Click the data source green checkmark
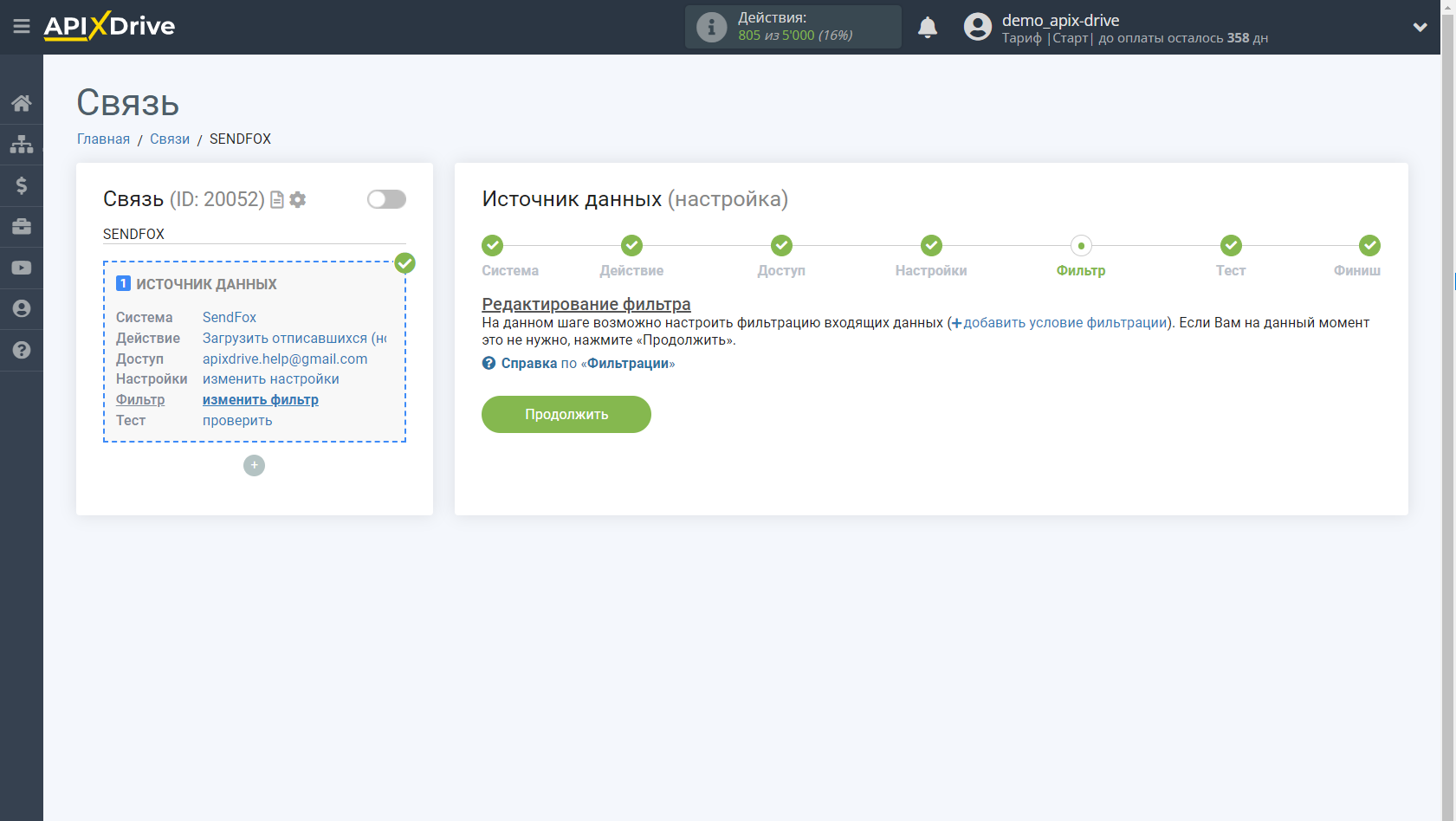Viewport: 1456px width, 821px height. click(x=404, y=263)
